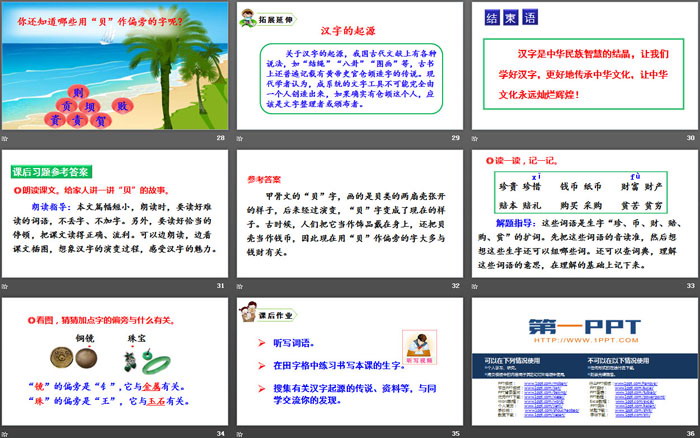The height and width of the screenshot is (438, 700).
Task: Click the green jade bracelet image on slide 34
Action: coord(156,364)
